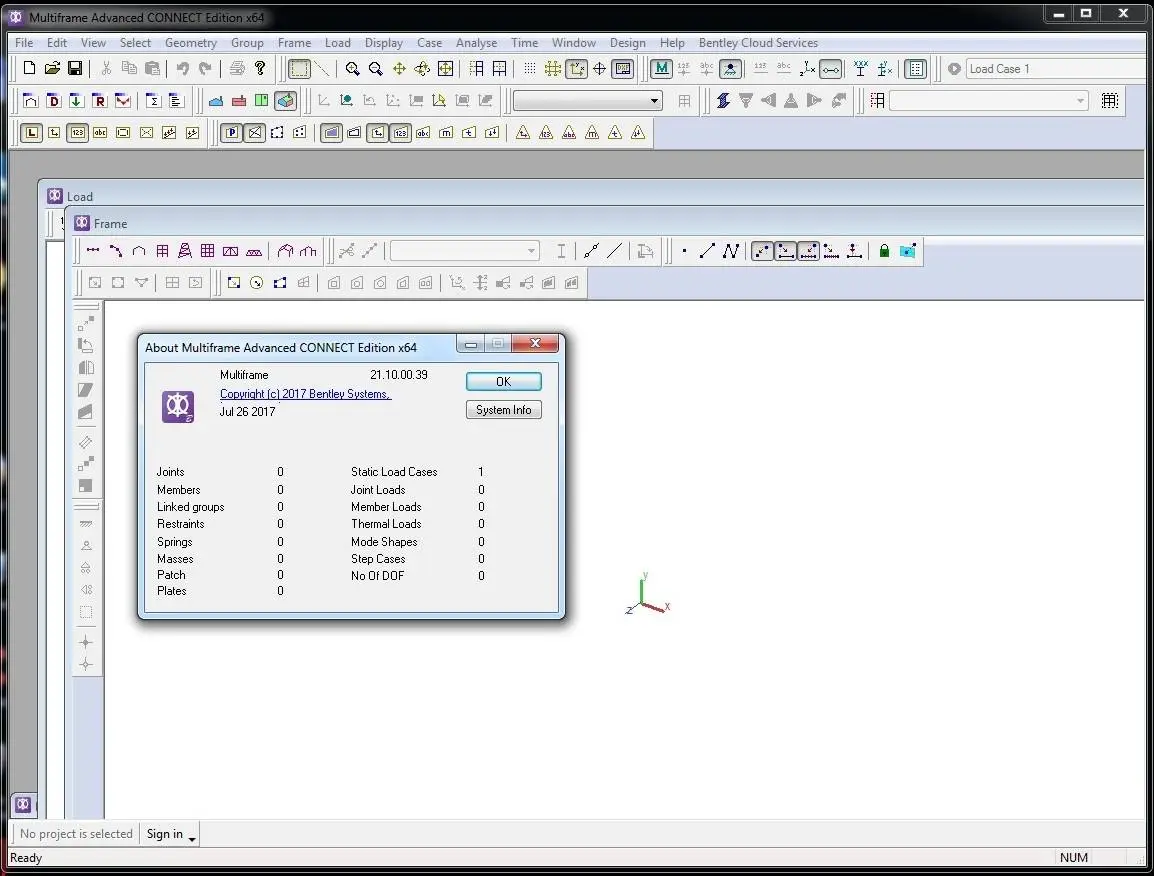Toggle the '123' member numbers display button
The height and width of the screenshot is (876, 1154).
[x=77, y=133]
